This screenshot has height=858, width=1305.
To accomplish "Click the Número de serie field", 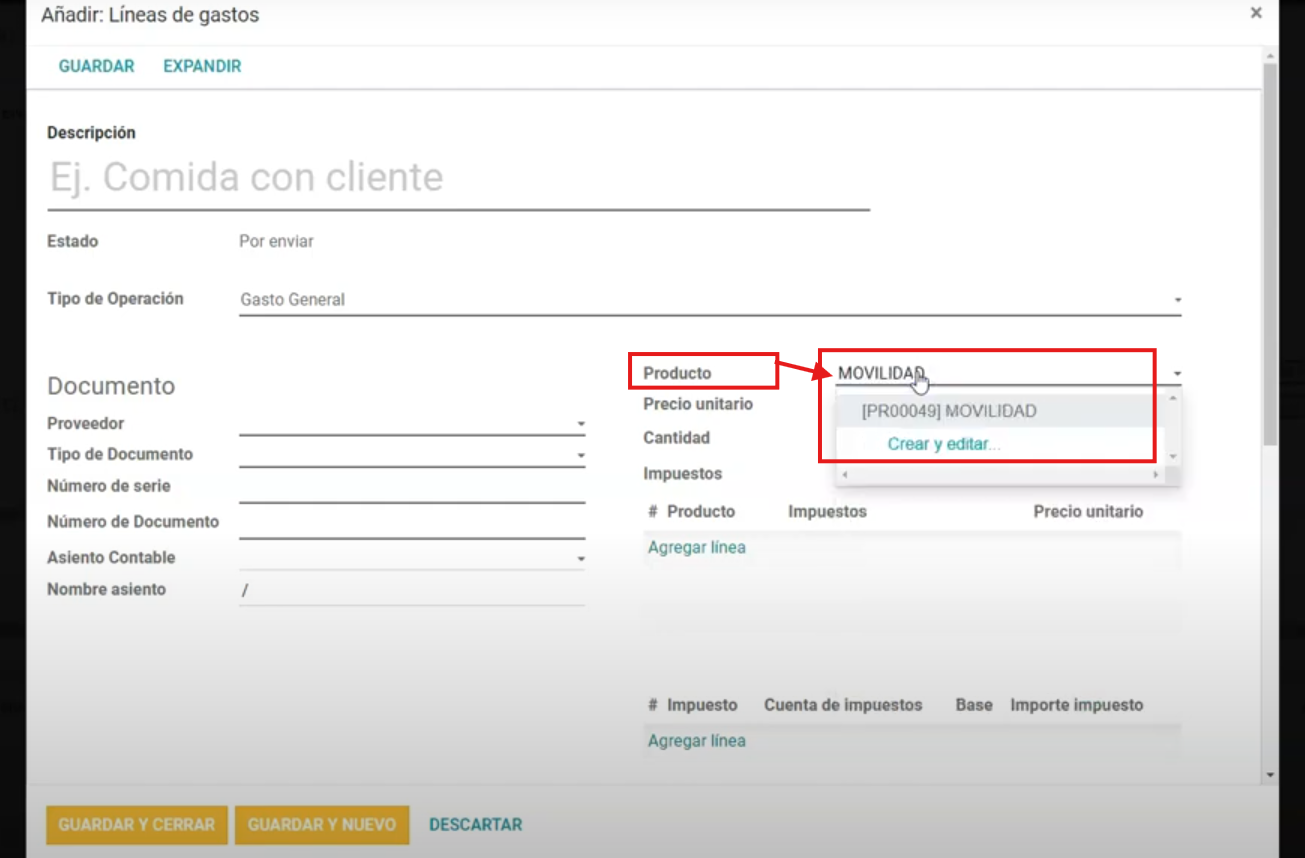I will pos(411,488).
